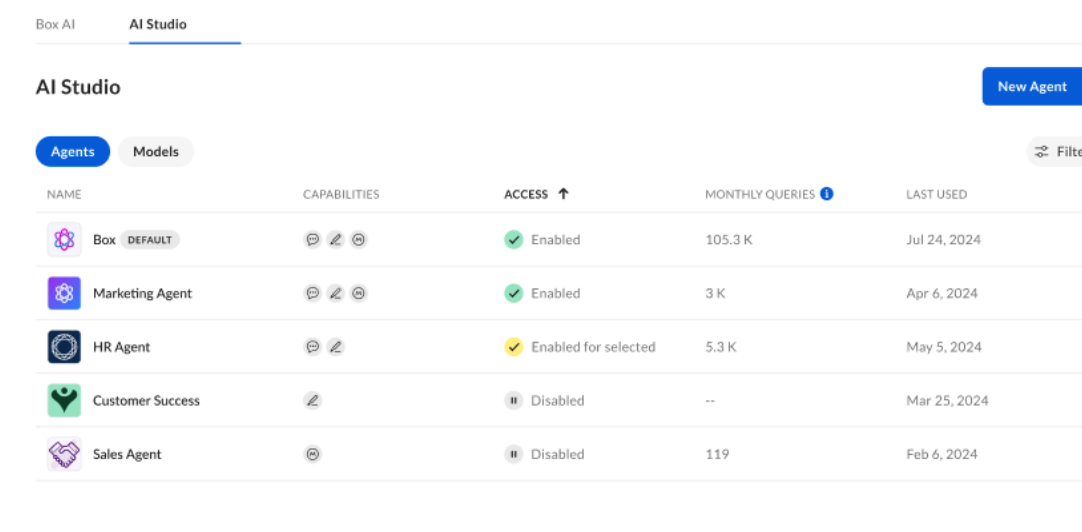The image size is (1082, 532).
Task: Click the green Customer Success agent icon
Action: tap(64, 400)
